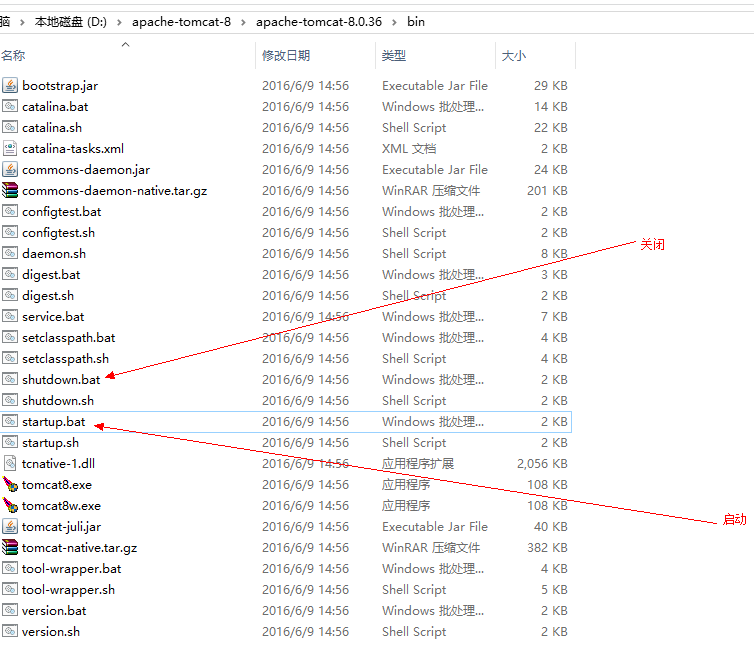Screen dimensions: 754x648
Task: Select the tomcat8w.exe file name
Action: 62,506
